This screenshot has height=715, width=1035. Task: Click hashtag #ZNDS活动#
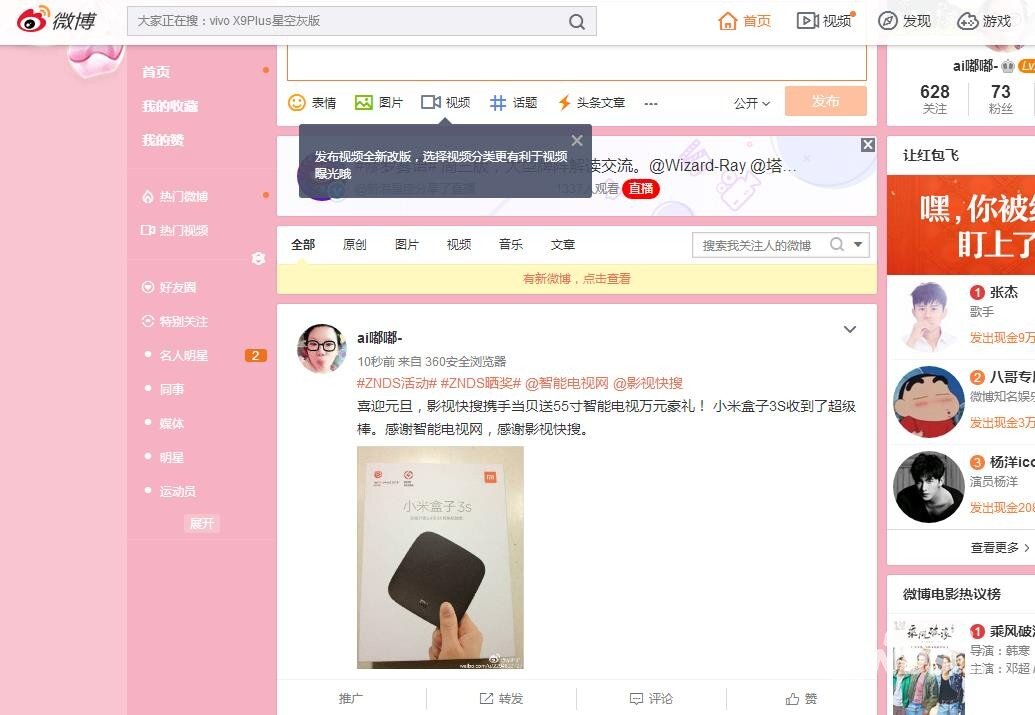[397, 383]
